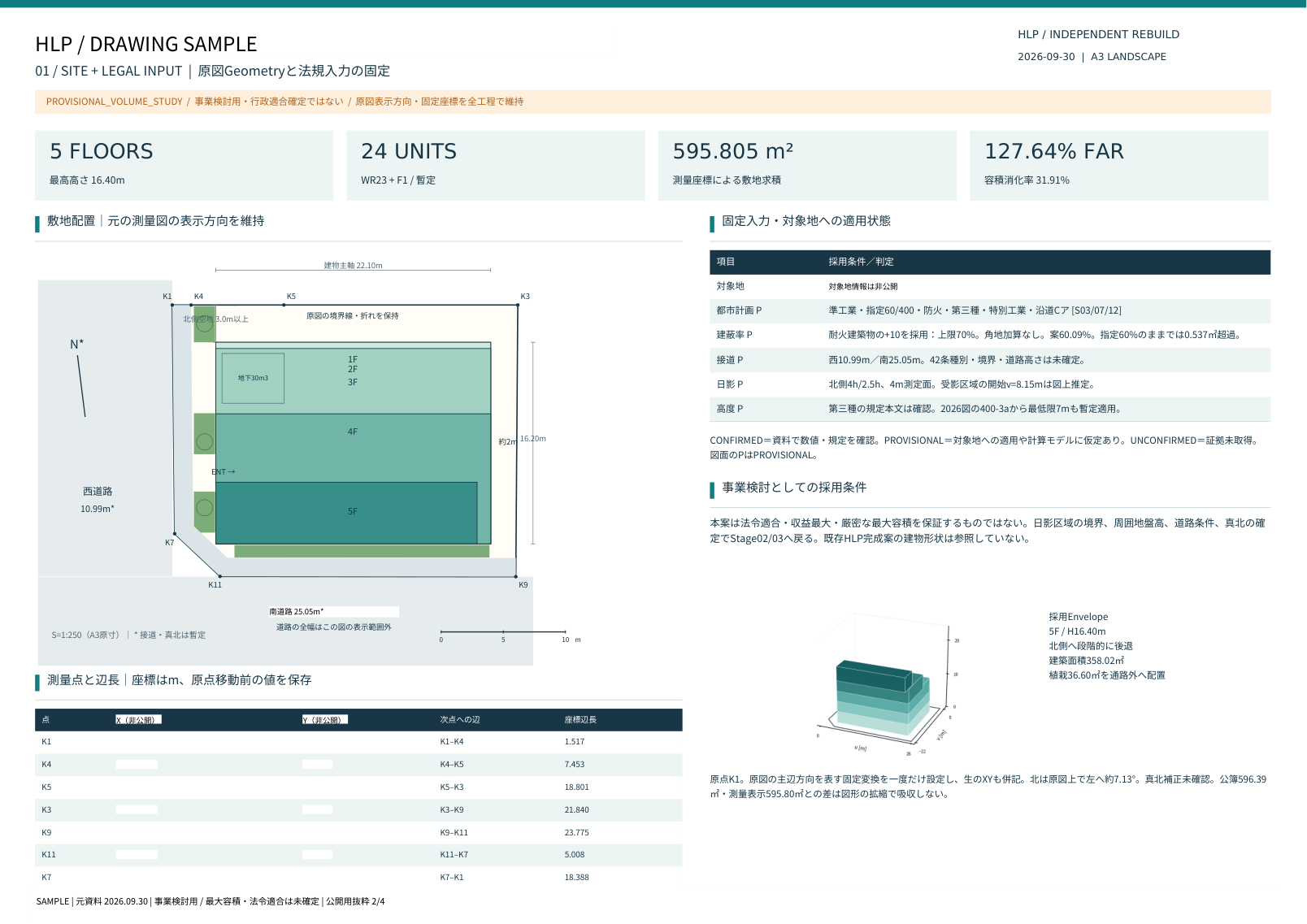Click the "16.20m" vertical dimension label

click(533, 439)
